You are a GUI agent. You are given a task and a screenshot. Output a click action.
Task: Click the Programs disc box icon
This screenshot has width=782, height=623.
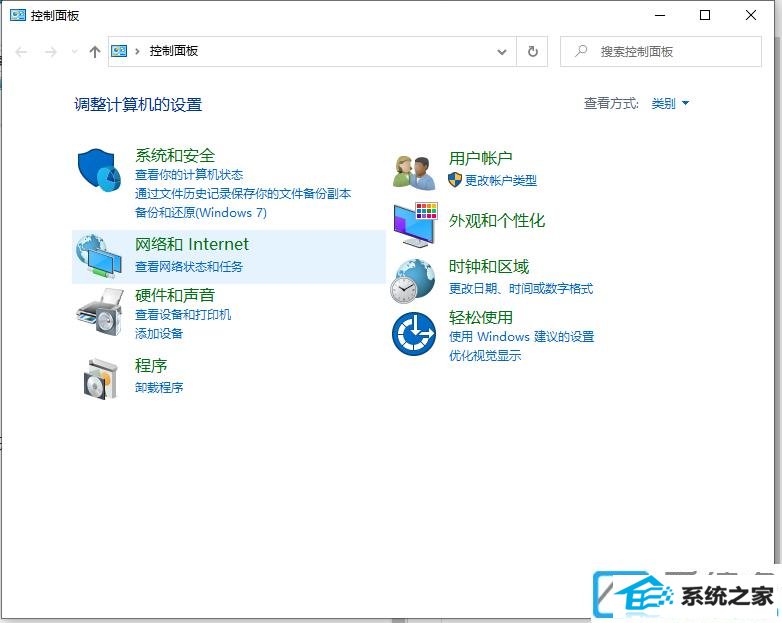(100, 379)
